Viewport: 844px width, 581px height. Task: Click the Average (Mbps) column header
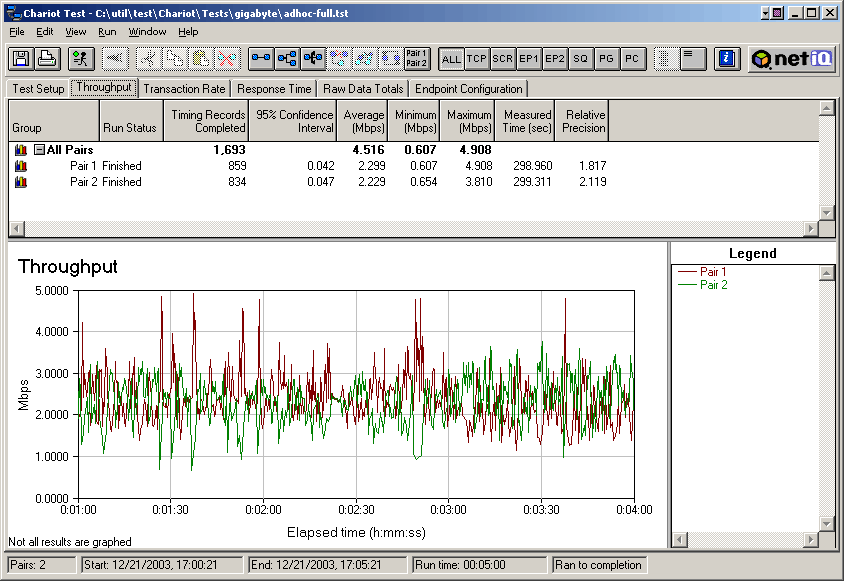363,121
